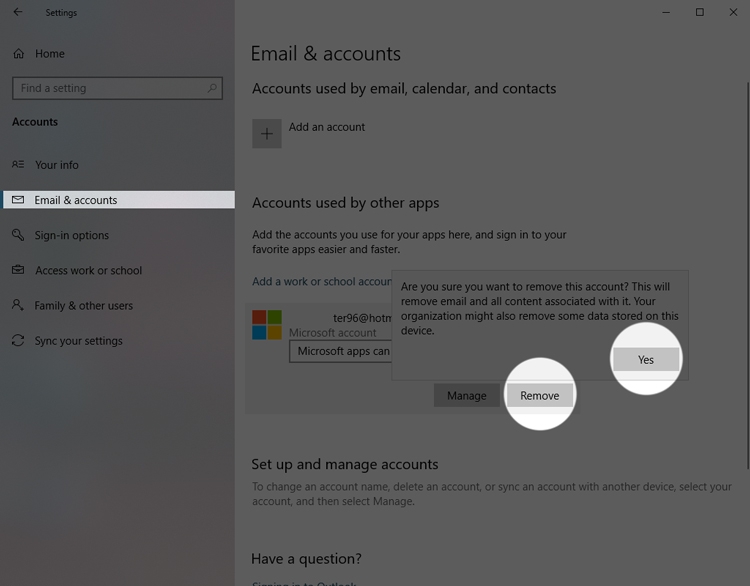Click the Sync your settings icon

coord(18,341)
